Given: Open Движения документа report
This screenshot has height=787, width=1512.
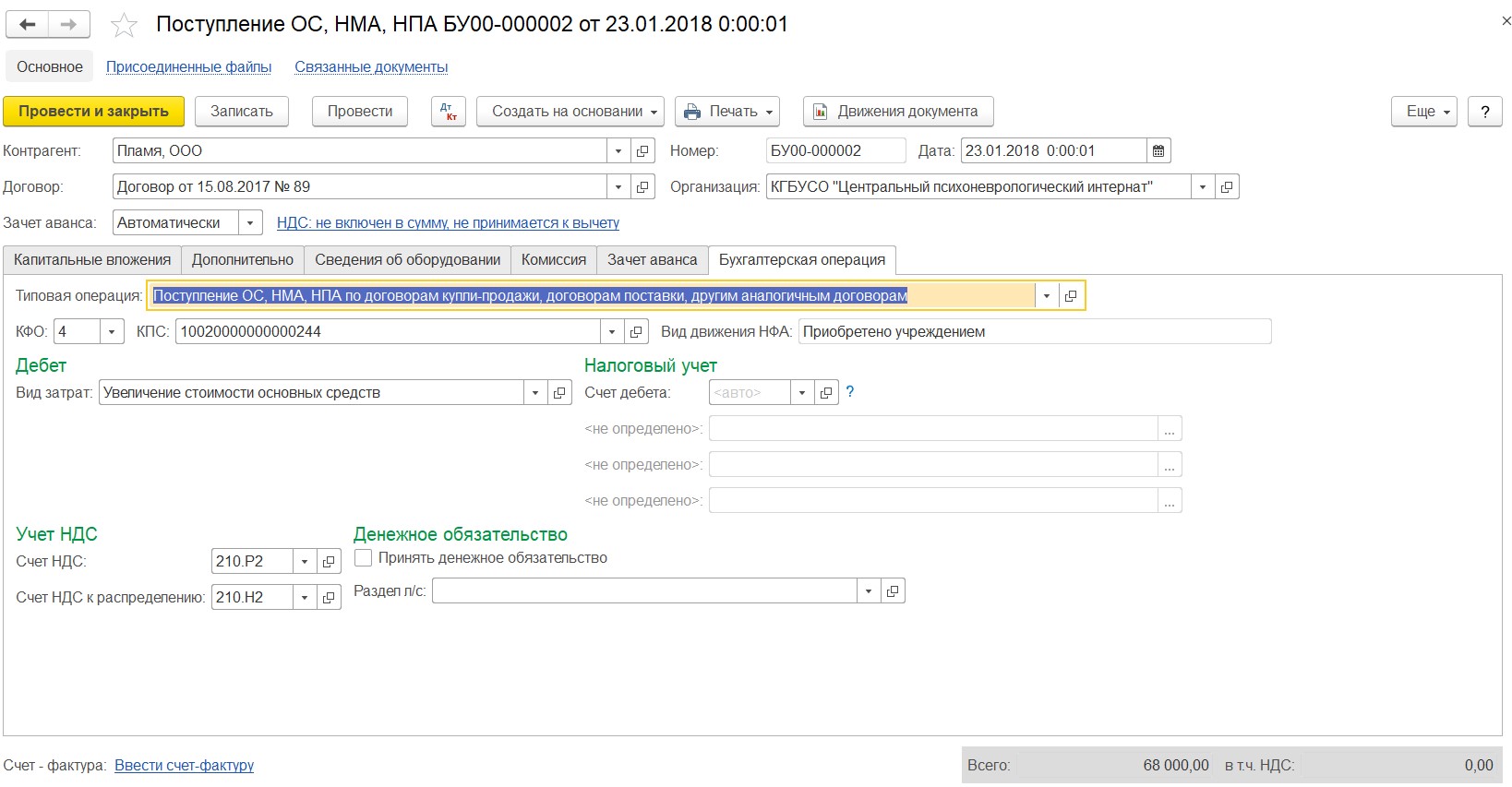Looking at the screenshot, I should [898, 112].
